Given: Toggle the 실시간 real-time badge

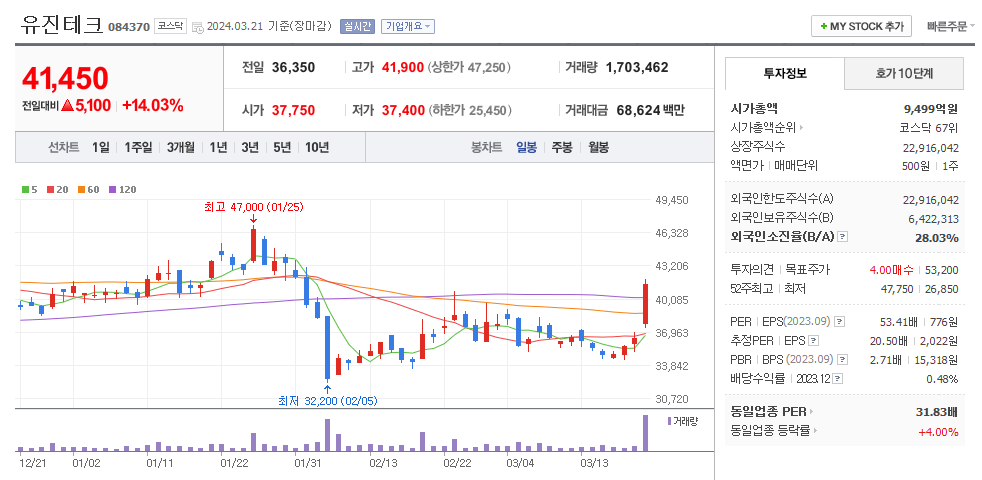Looking at the screenshot, I should coord(357,26).
